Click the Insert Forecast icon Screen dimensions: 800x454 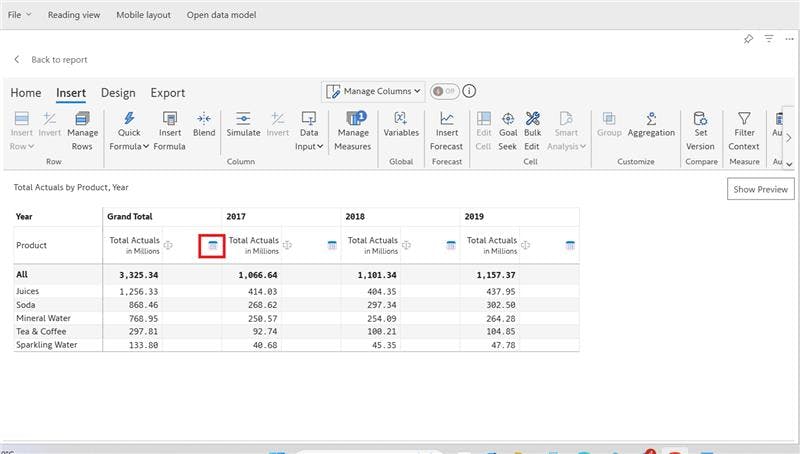(x=447, y=119)
